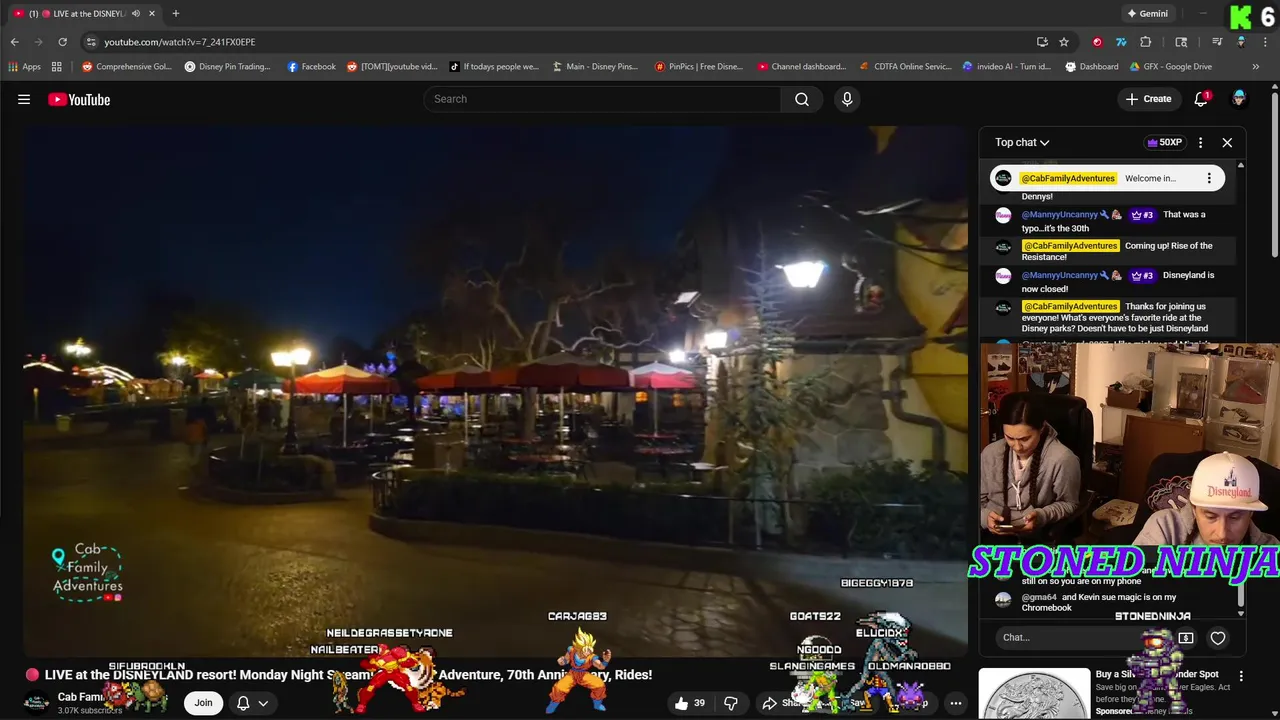Click the chat message input field

click(1085, 638)
